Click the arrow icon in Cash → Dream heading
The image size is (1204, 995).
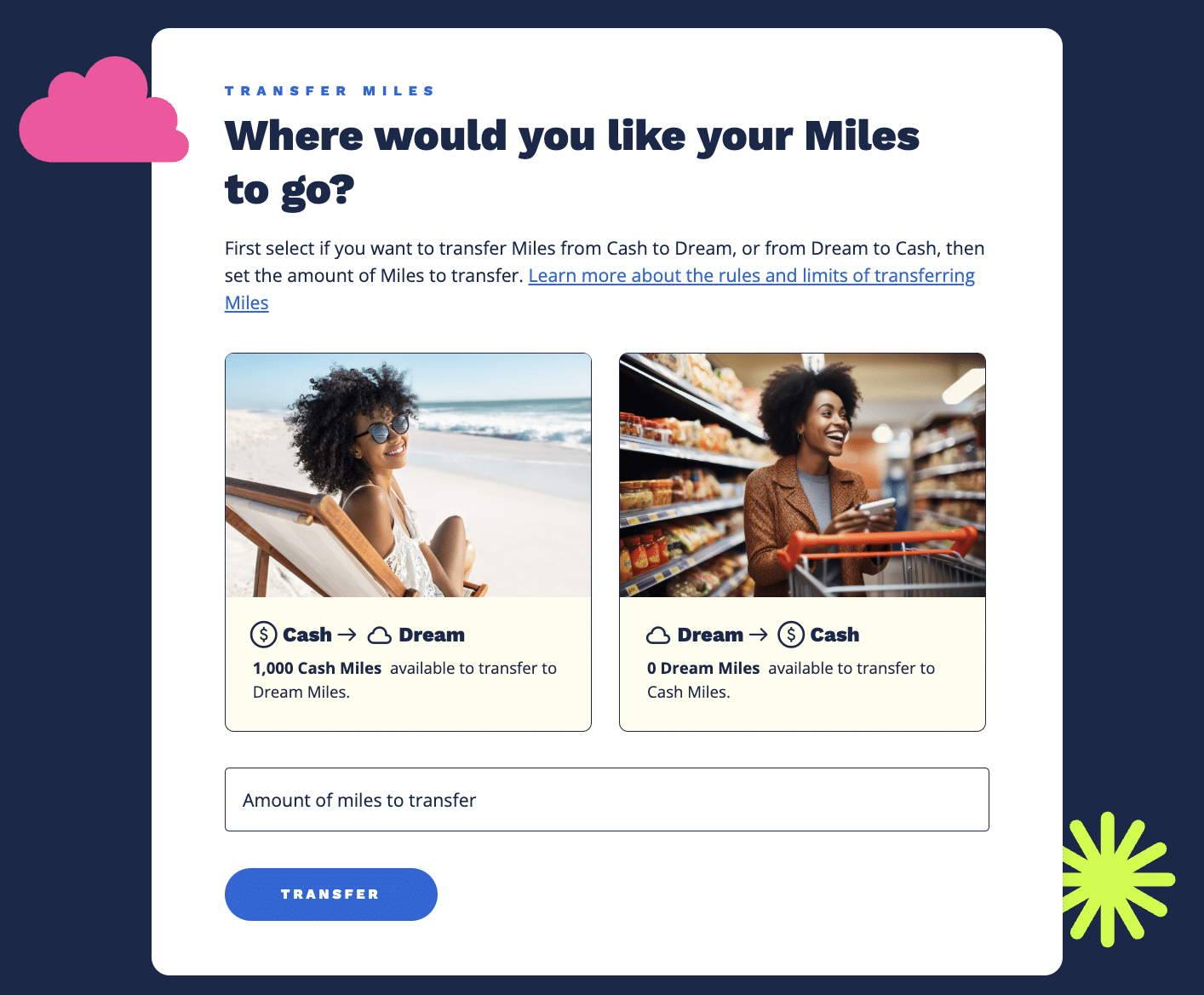coord(347,635)
